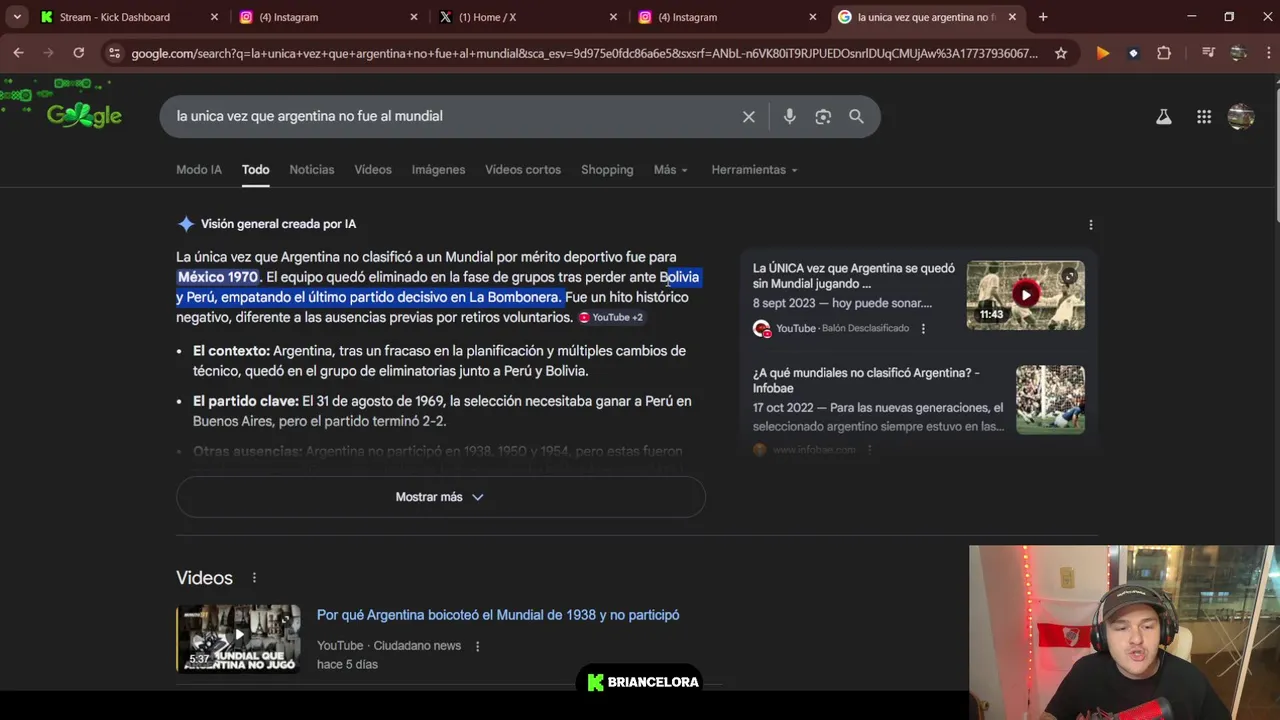The width and height of the screenshot is (1280, 720).
Task: Open options for Ciudadano news video
Action: pyautogui.click(x=477, y=646)
